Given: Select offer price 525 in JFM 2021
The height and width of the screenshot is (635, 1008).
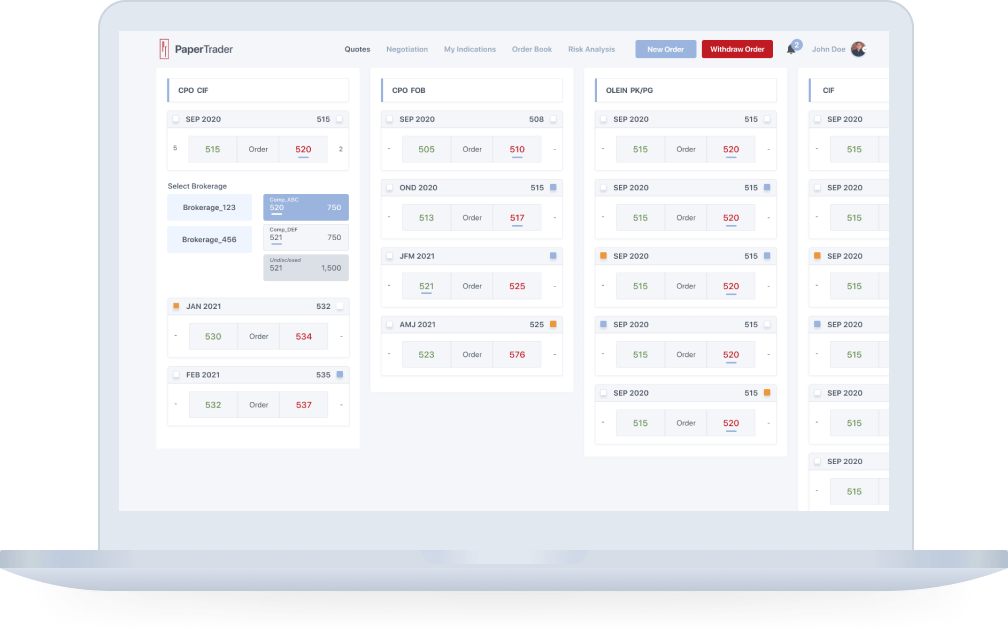Looking at the screenshot, I should click(x=517, y=286).
